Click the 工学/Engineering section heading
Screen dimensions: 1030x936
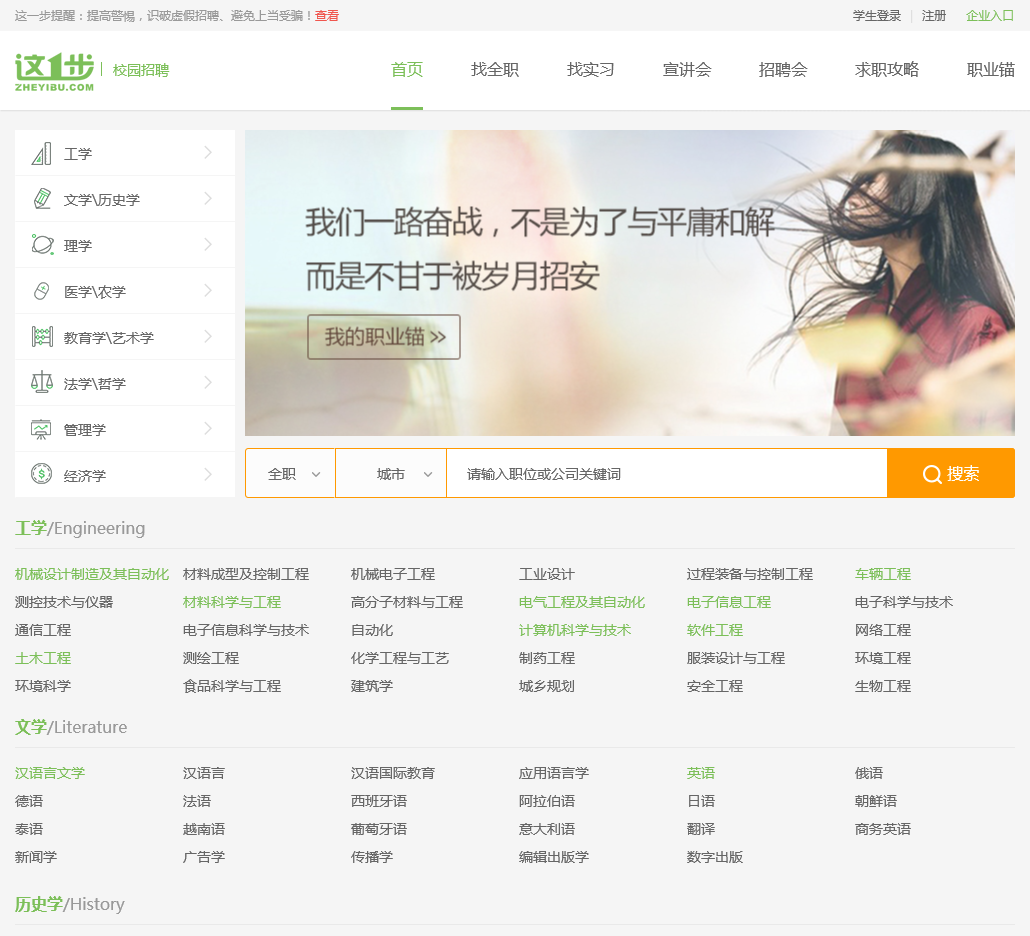pyautogui.click(x=80, y=528)
